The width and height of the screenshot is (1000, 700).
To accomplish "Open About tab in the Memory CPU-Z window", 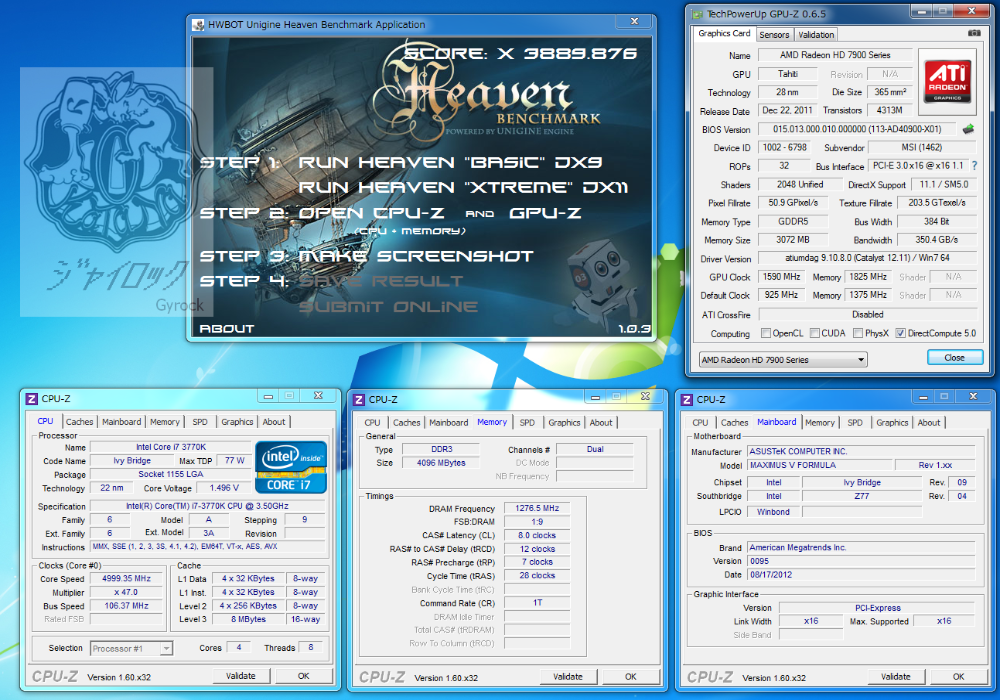I will (x=601, y=423).
